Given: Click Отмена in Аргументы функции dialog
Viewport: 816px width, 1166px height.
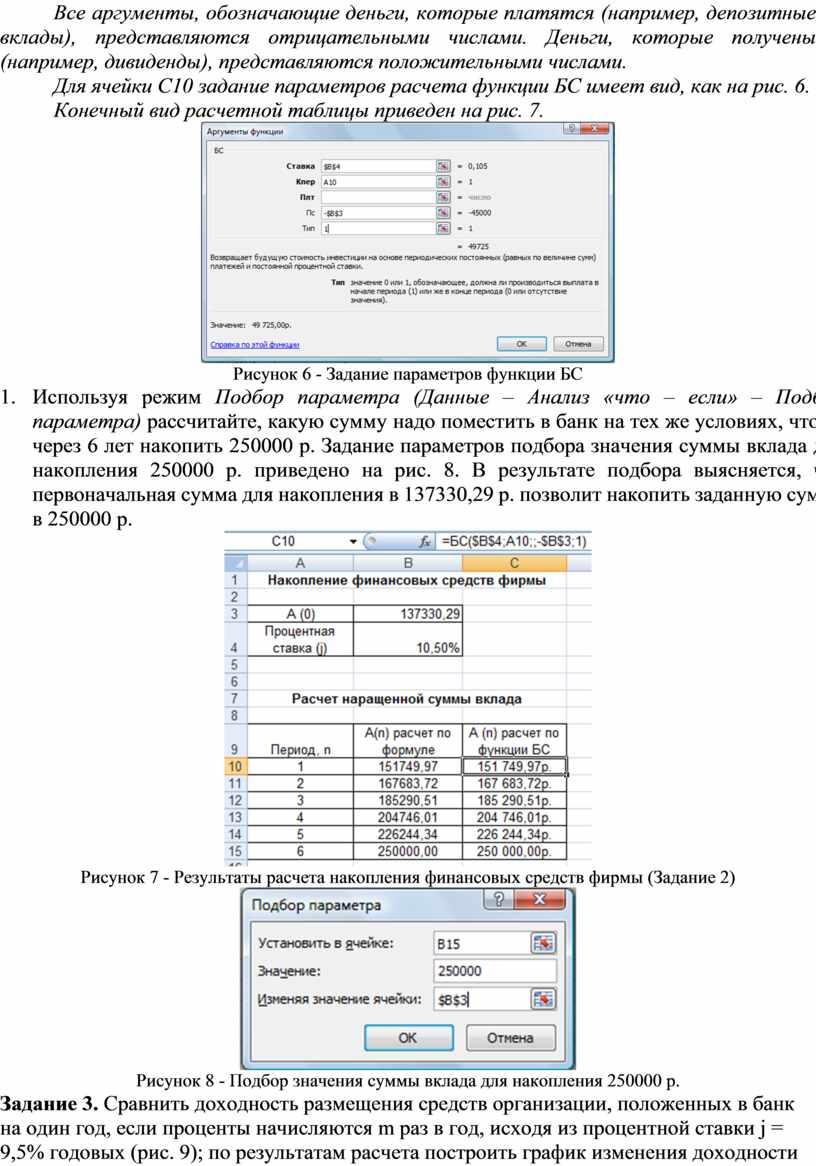Looking at the screenshot, I should pyautogui.click(x=578, y=344).
